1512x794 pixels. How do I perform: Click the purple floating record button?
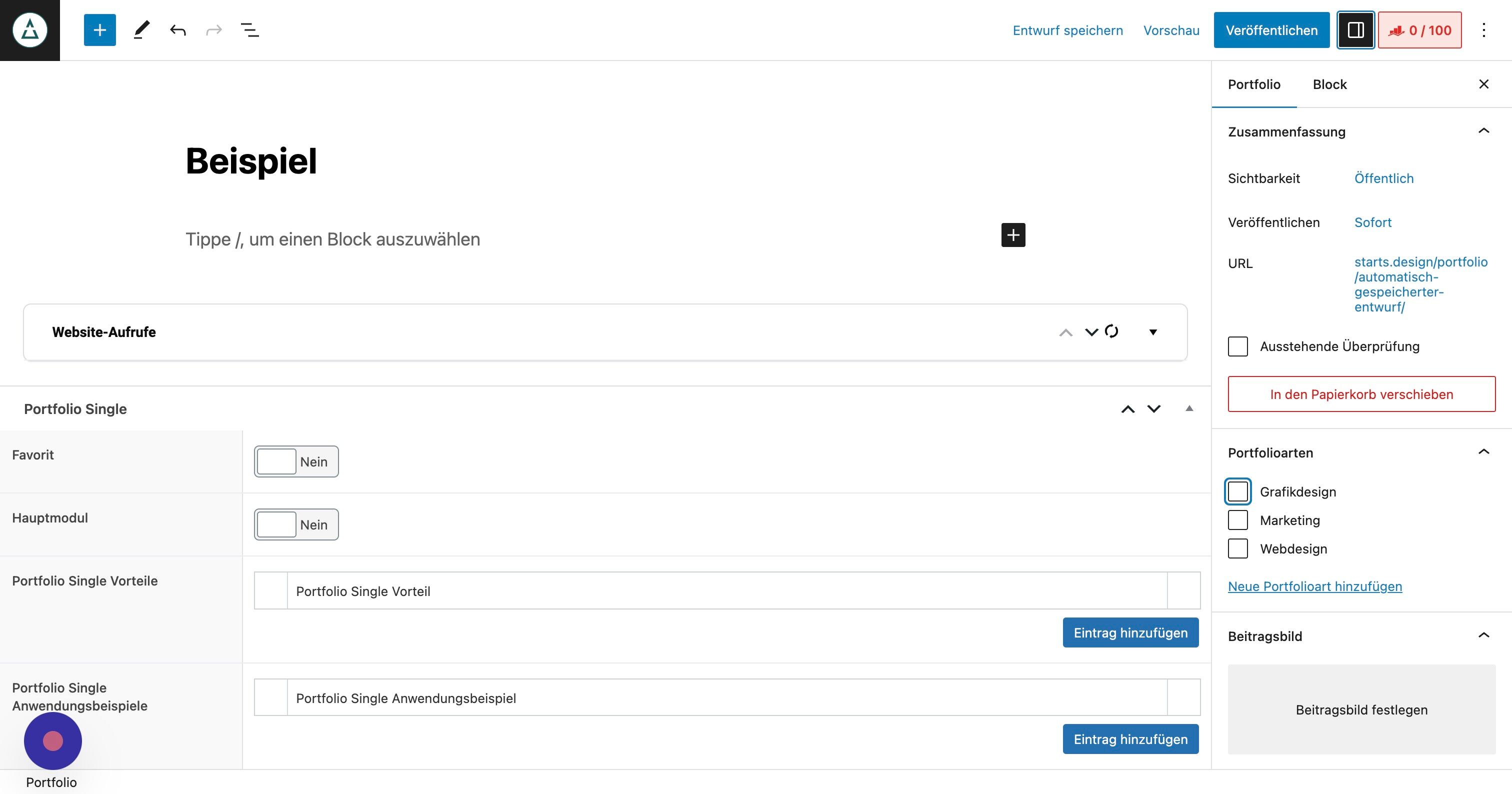click(53, 740)
